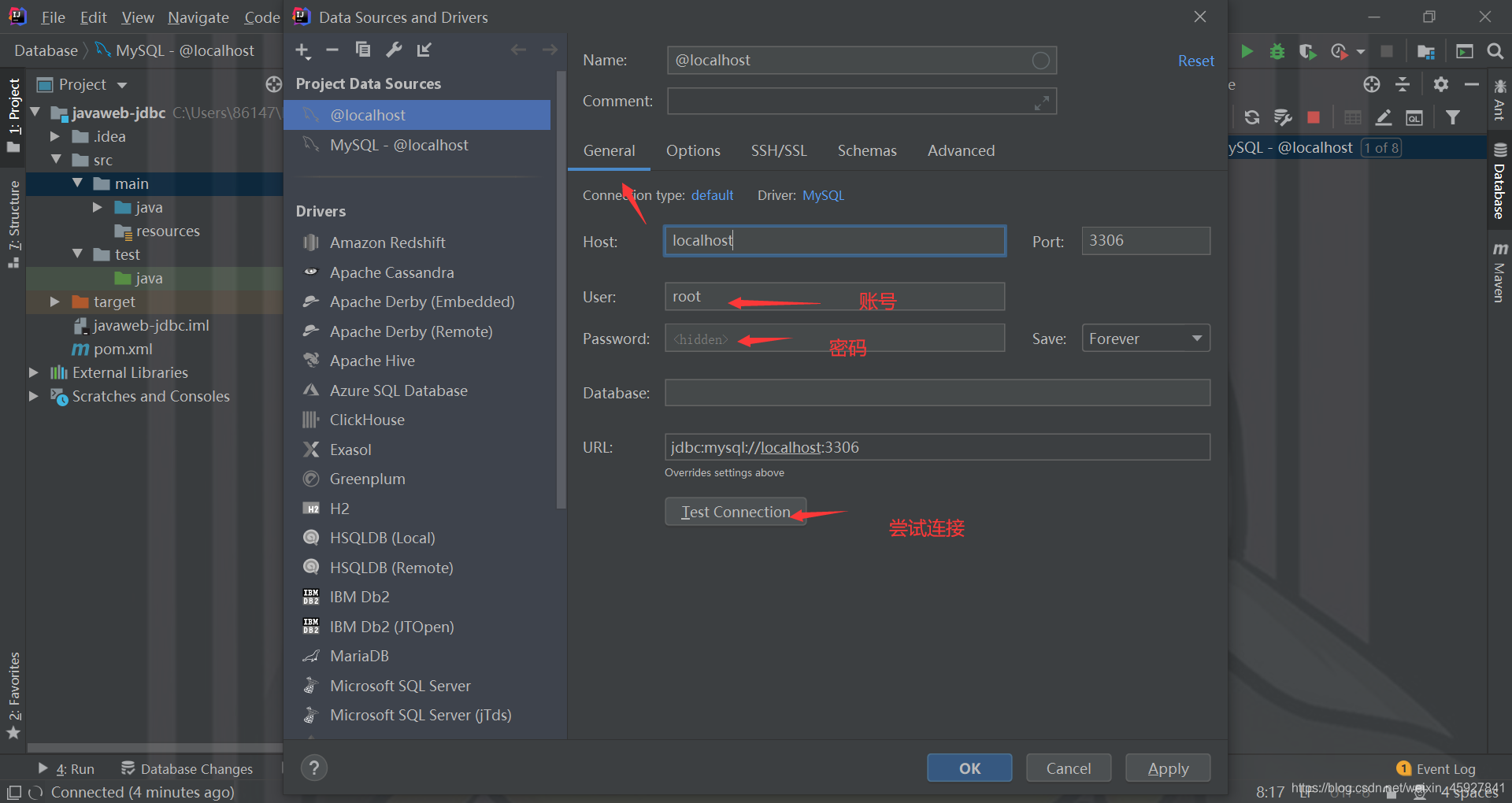Open the Maven side tool window
The image size is (1512, 803).
pyautogui.click(x=1499, y=273)
